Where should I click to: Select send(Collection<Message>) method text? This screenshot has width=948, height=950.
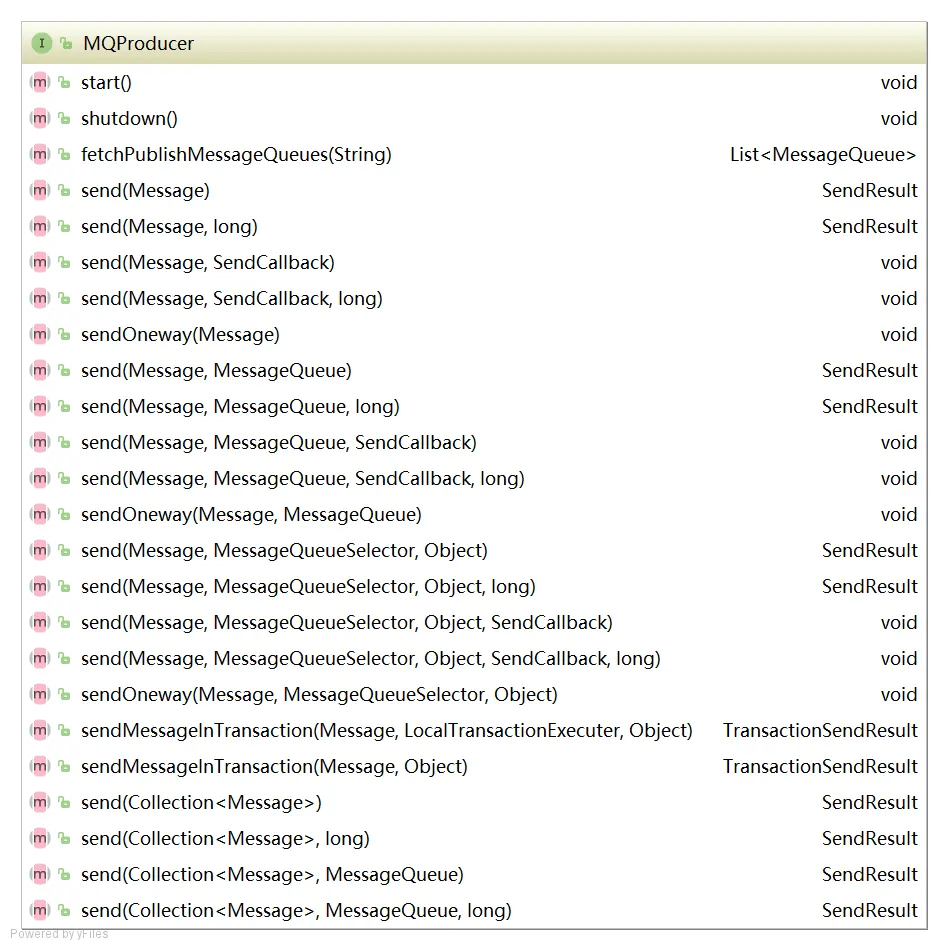(x=201, y=802)
